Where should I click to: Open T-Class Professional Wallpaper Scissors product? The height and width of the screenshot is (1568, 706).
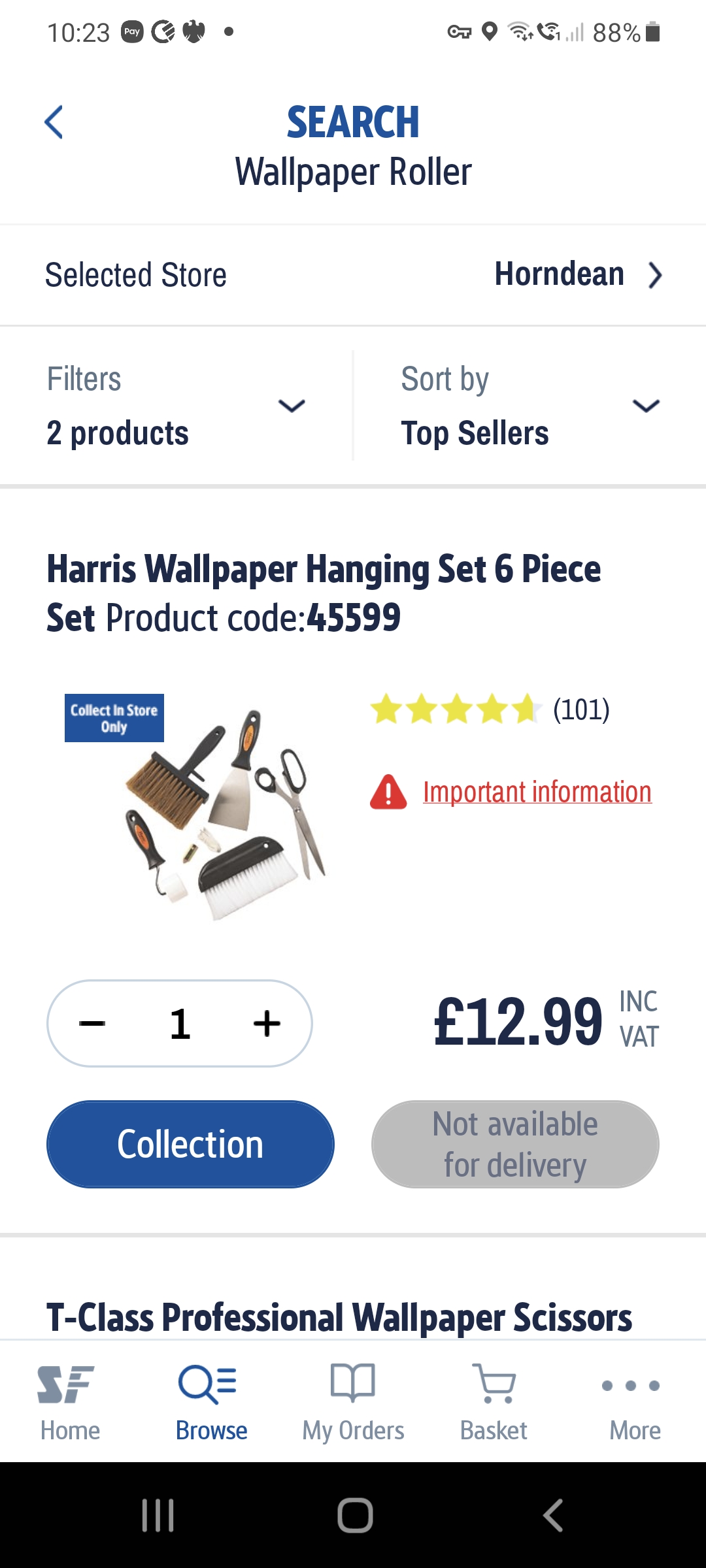(x=339, y=1317)
